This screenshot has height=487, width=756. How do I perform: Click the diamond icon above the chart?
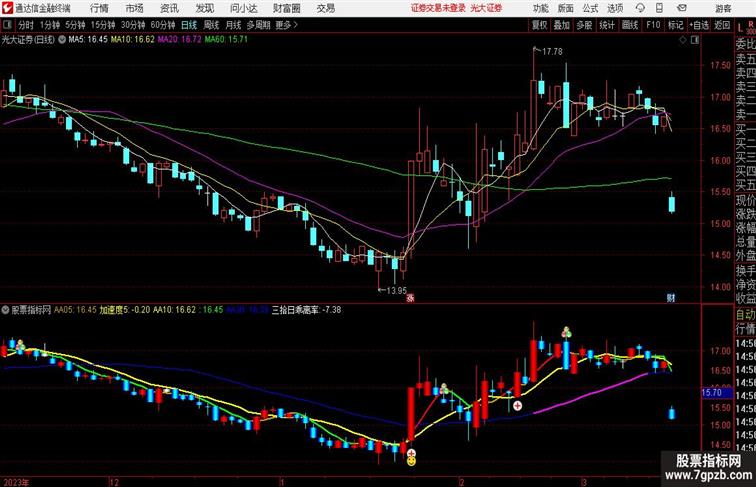coord(683,40)
